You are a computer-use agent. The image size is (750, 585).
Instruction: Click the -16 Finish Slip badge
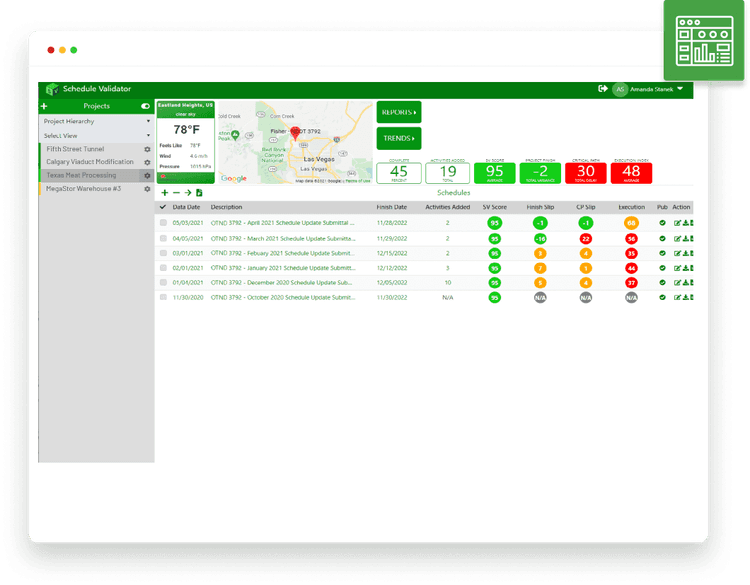[x=540, y=239]
